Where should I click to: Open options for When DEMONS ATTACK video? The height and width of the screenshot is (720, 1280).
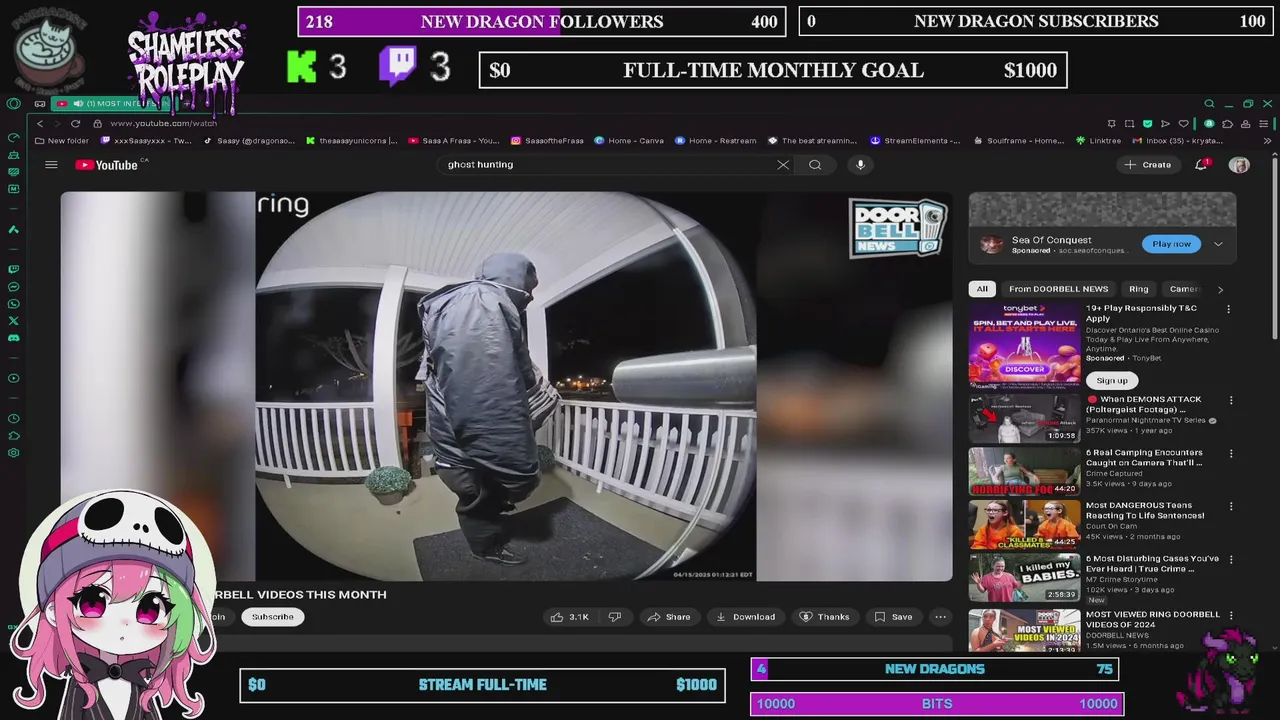pyautogui.click(x=1231, y=400)
